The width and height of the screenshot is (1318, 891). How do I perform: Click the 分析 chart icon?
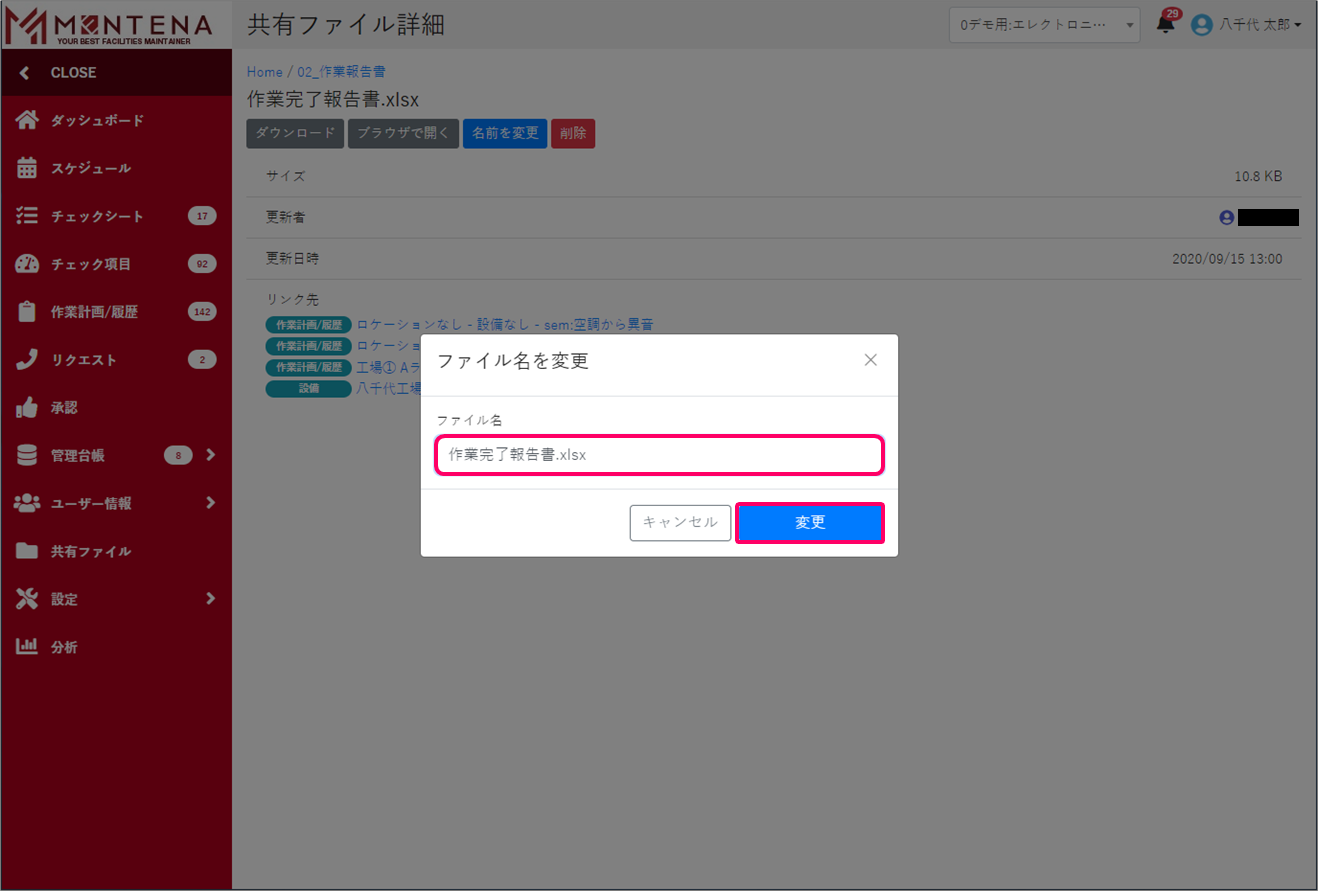[x=27, y=647]
